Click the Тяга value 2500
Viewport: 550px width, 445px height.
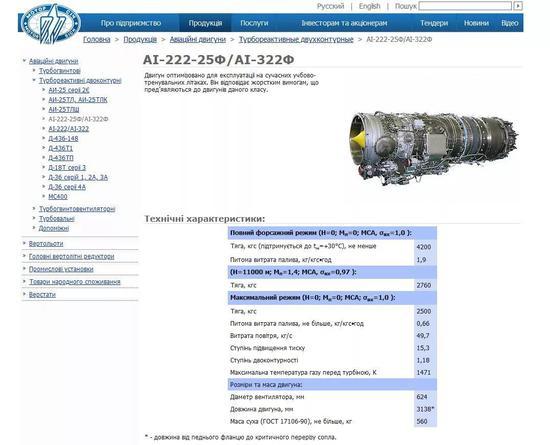pyautogui.click(x=424, y=311)
